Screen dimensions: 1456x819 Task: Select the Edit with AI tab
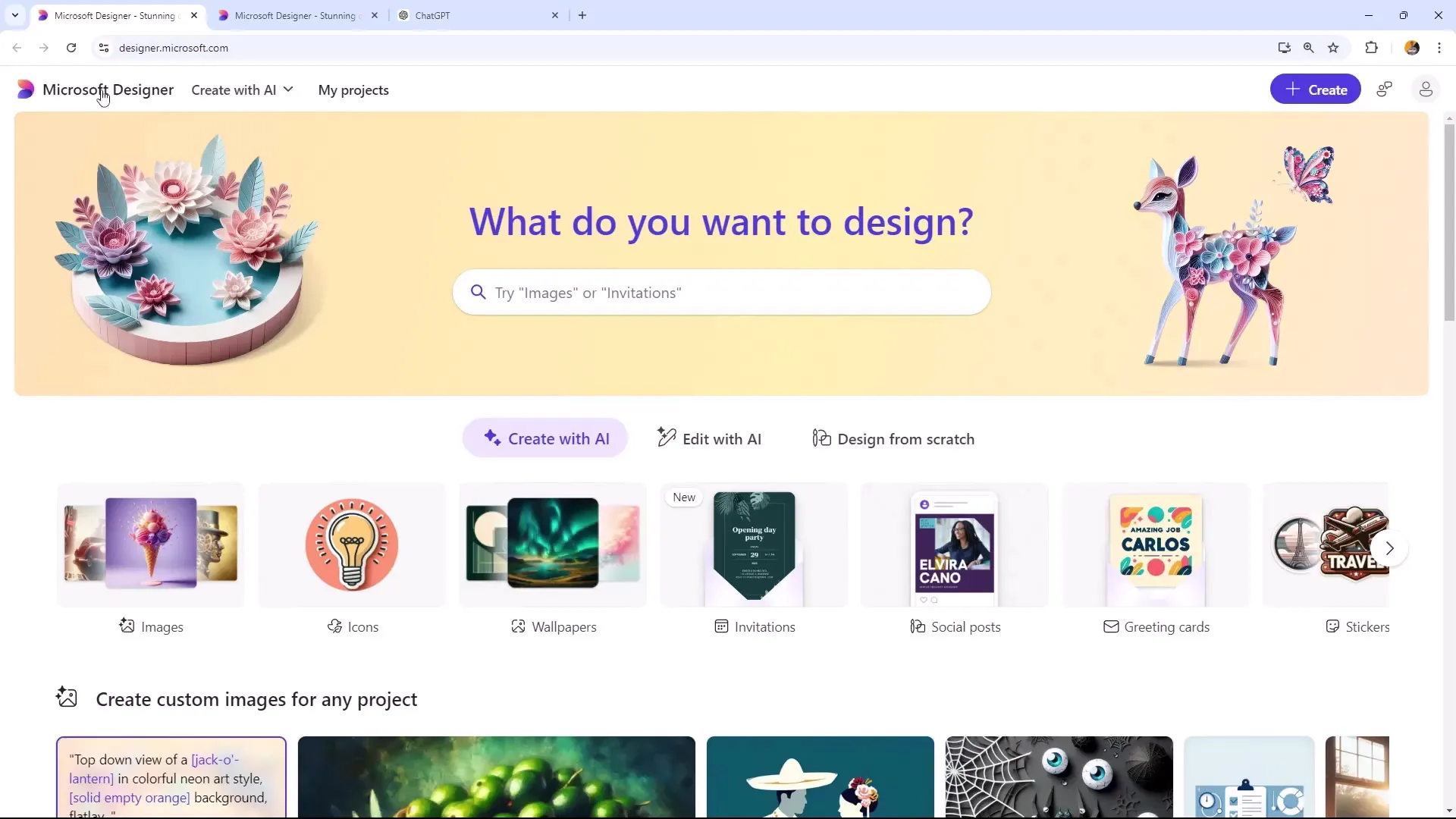coord(710,439)
